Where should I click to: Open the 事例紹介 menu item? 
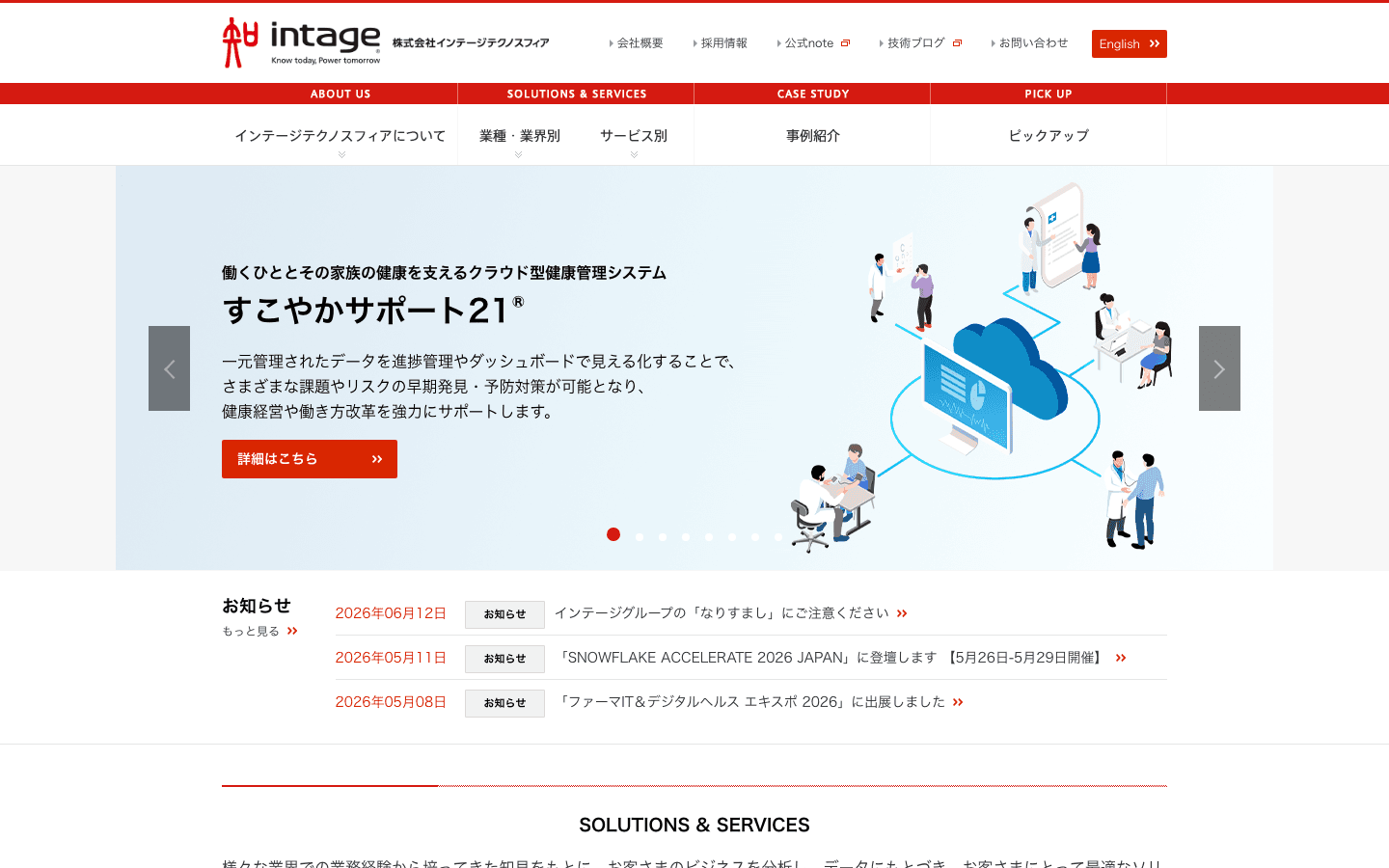coord(812,136)
